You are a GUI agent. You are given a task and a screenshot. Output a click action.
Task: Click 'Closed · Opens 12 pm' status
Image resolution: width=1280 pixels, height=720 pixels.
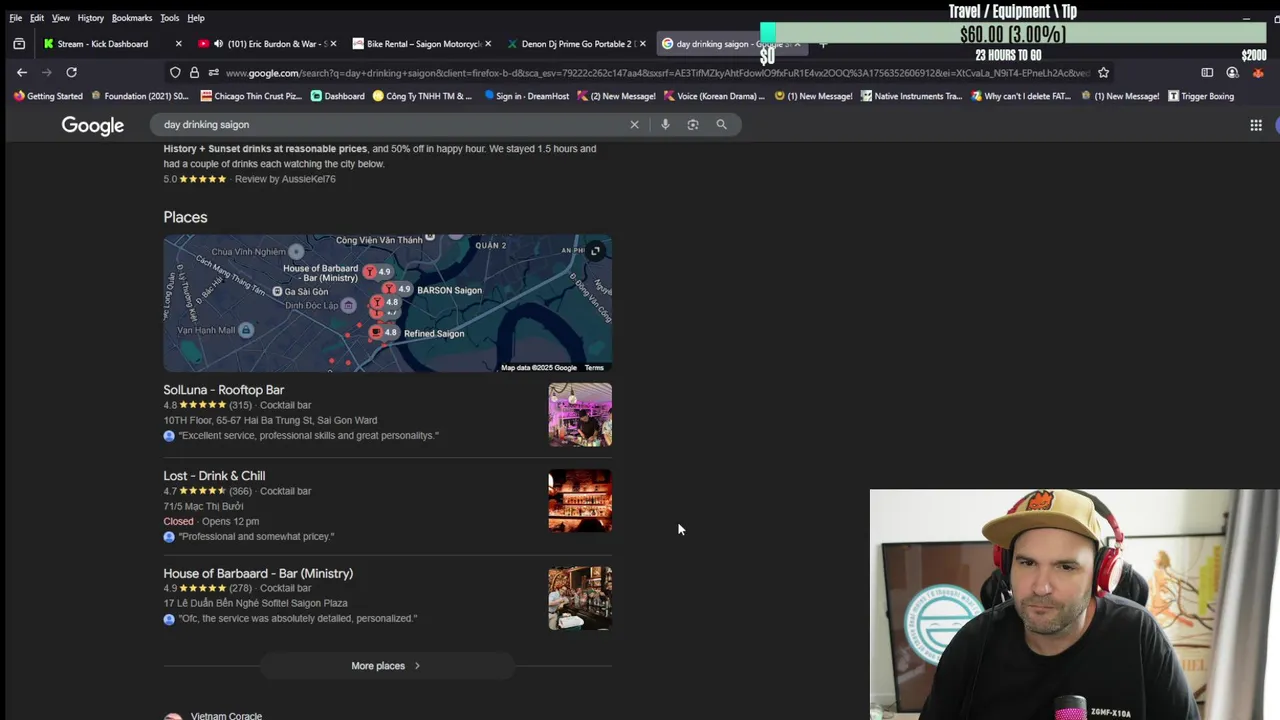[x=211, y=521]
